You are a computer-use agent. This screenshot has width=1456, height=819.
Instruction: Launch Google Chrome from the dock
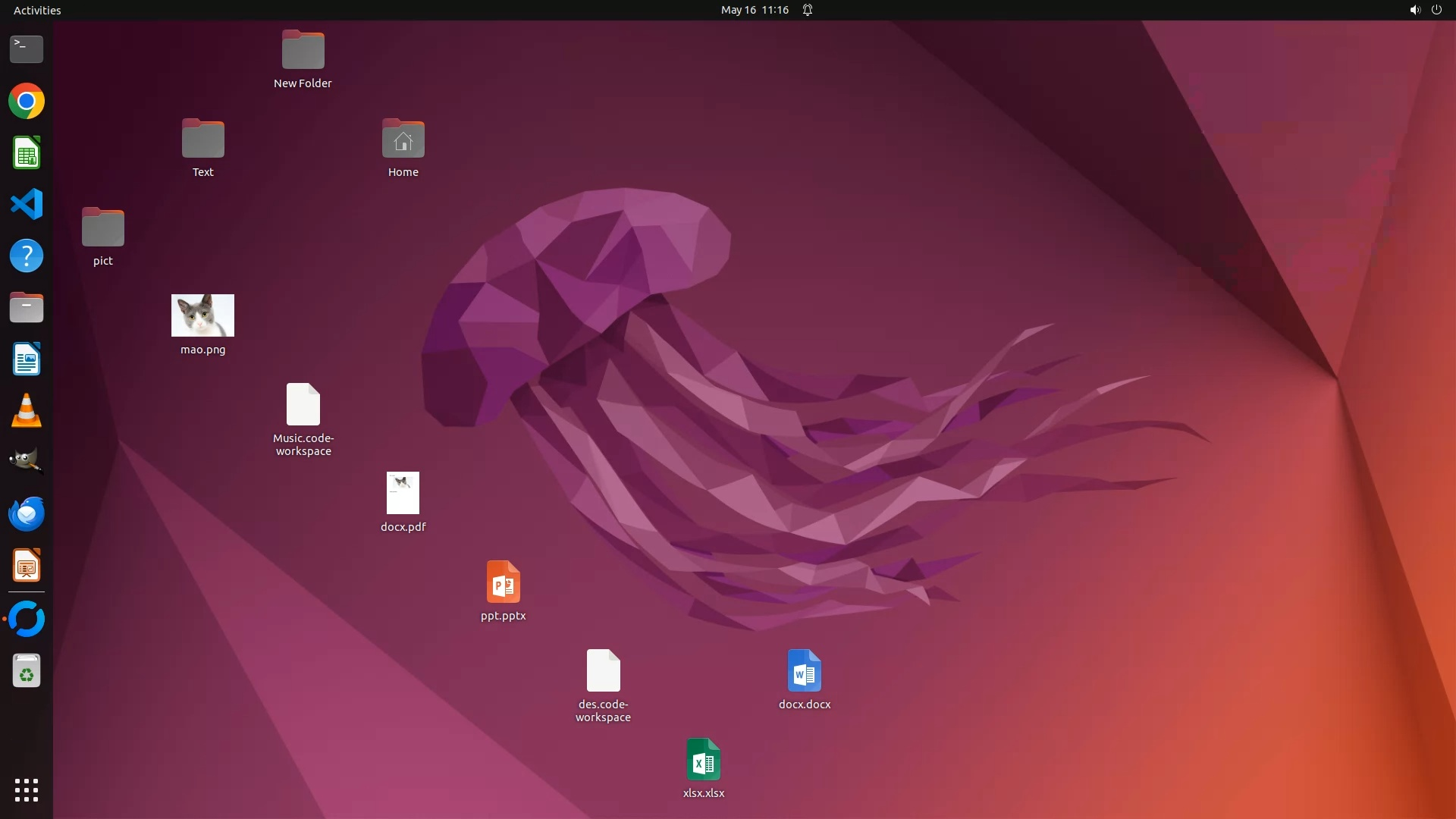tap(27, 102)
